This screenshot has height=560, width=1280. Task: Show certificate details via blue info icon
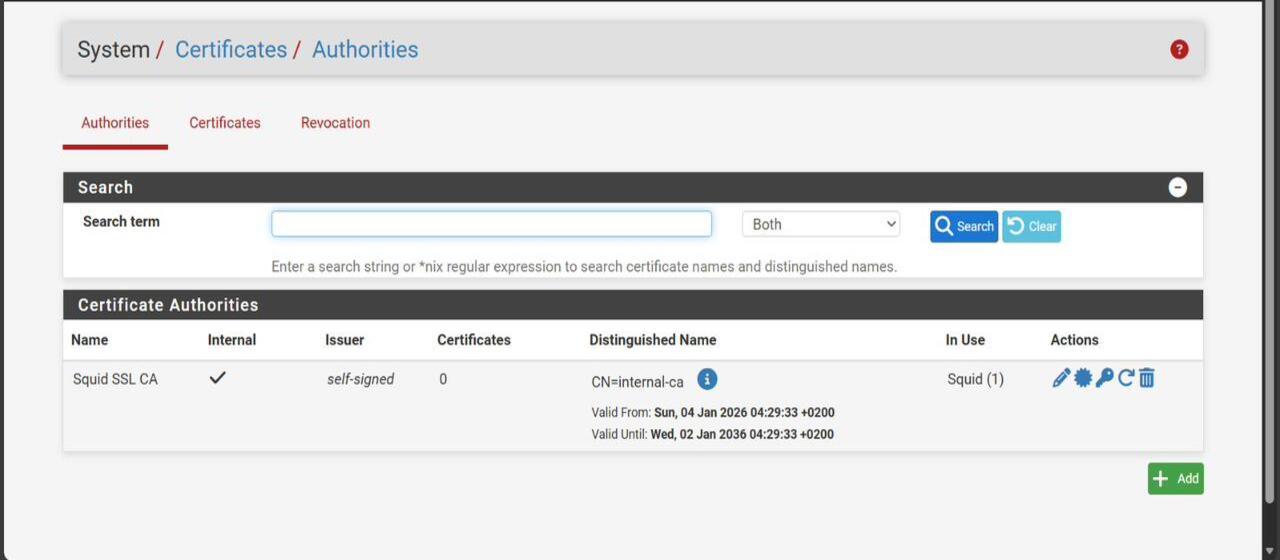click(x=707, y=379)
